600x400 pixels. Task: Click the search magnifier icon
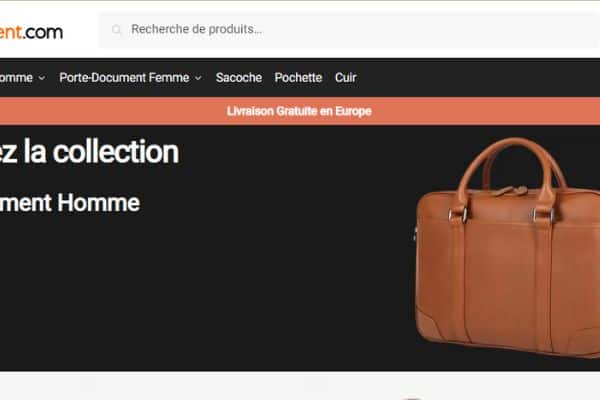coord(116,29)
